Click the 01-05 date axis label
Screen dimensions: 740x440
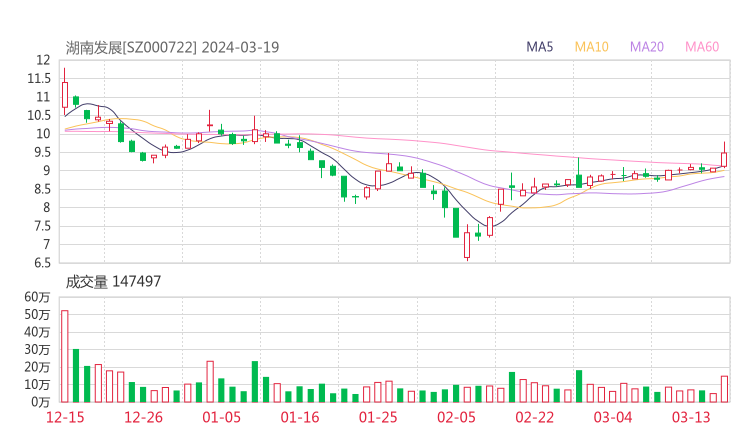(x=221, y=417)
